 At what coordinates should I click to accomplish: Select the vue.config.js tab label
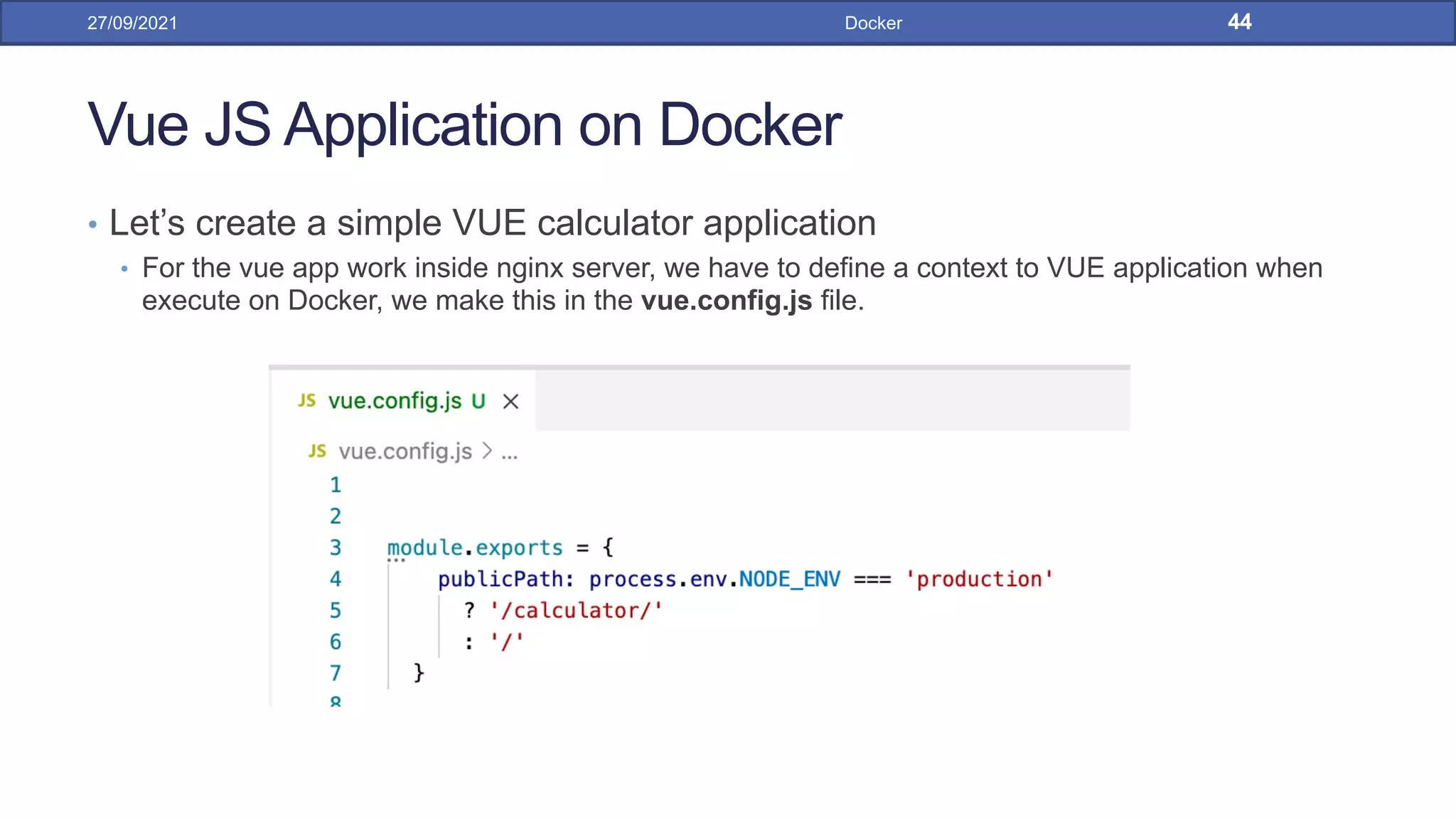pos(395,401)
